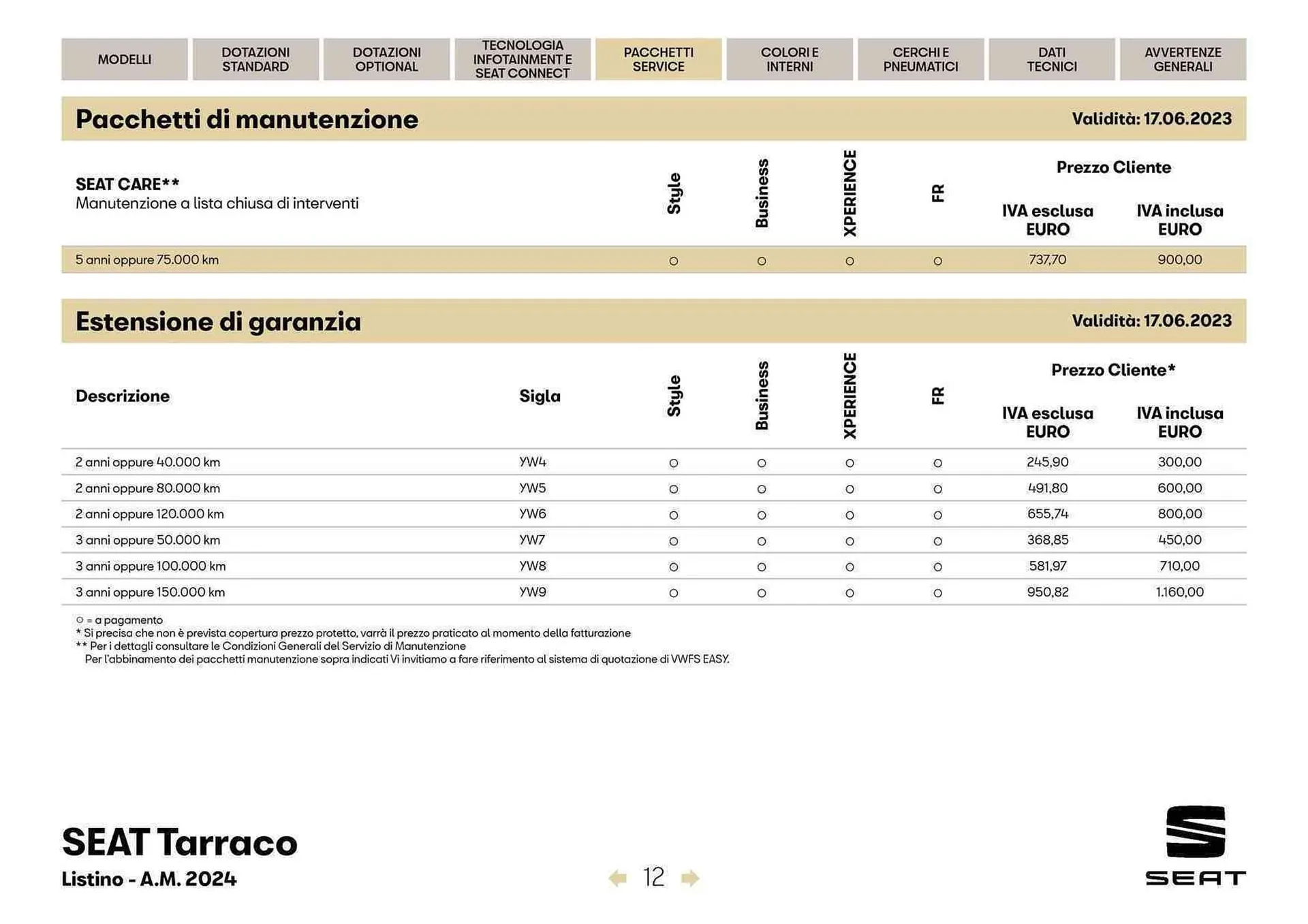The image size is (1308, 924).
Task: Go to next page arrow
Action: (x=690, y=878)
